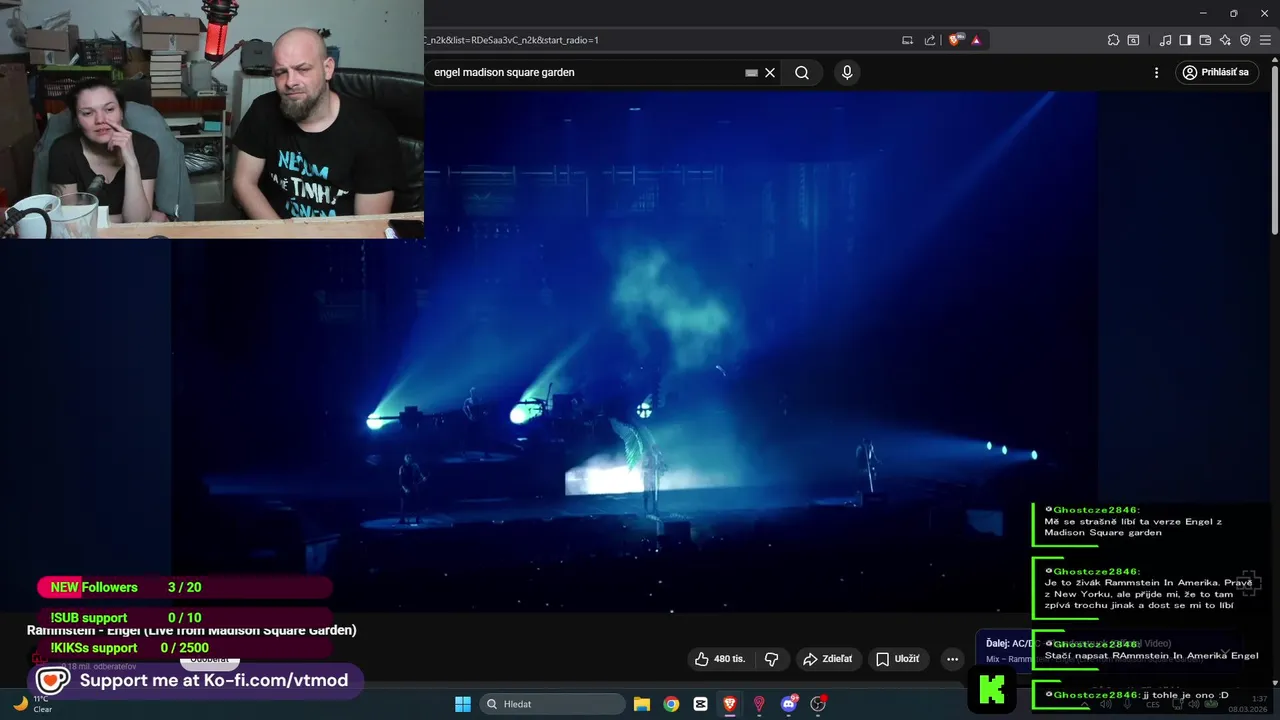Open the pink pin app on taskbar
The height and width of the screenshot is (720, 1280).
(x=759, y=704)
